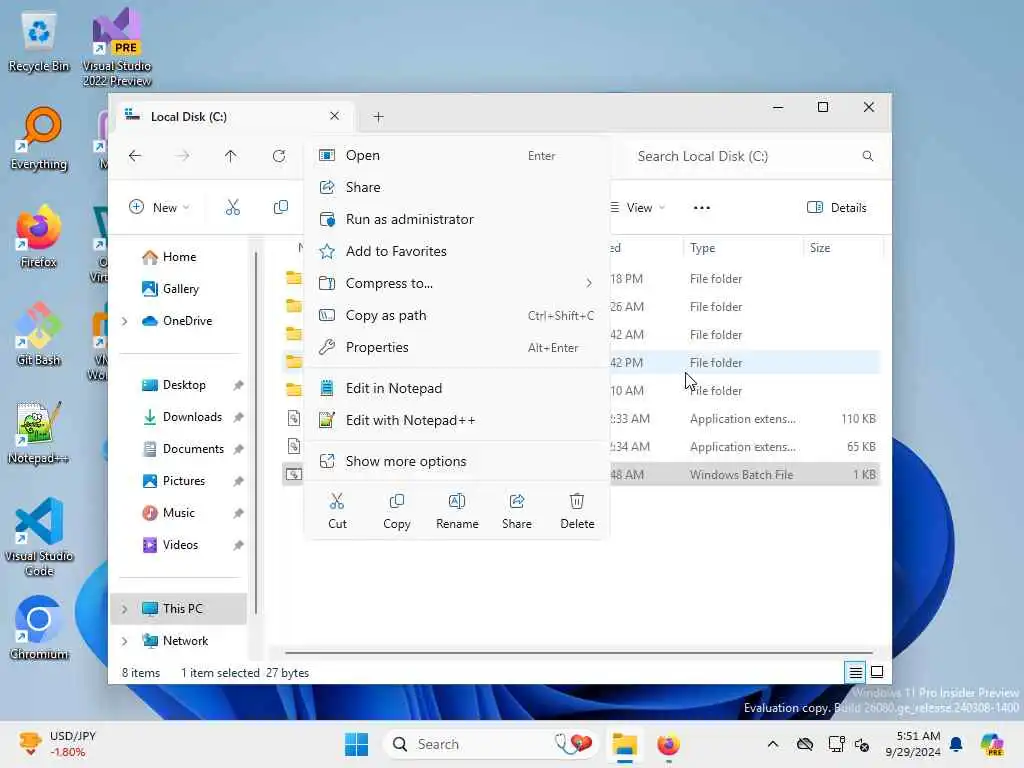Expand Network tree node
The image size is (1024, 768).
pyautogui.click(x=124, y=641)
